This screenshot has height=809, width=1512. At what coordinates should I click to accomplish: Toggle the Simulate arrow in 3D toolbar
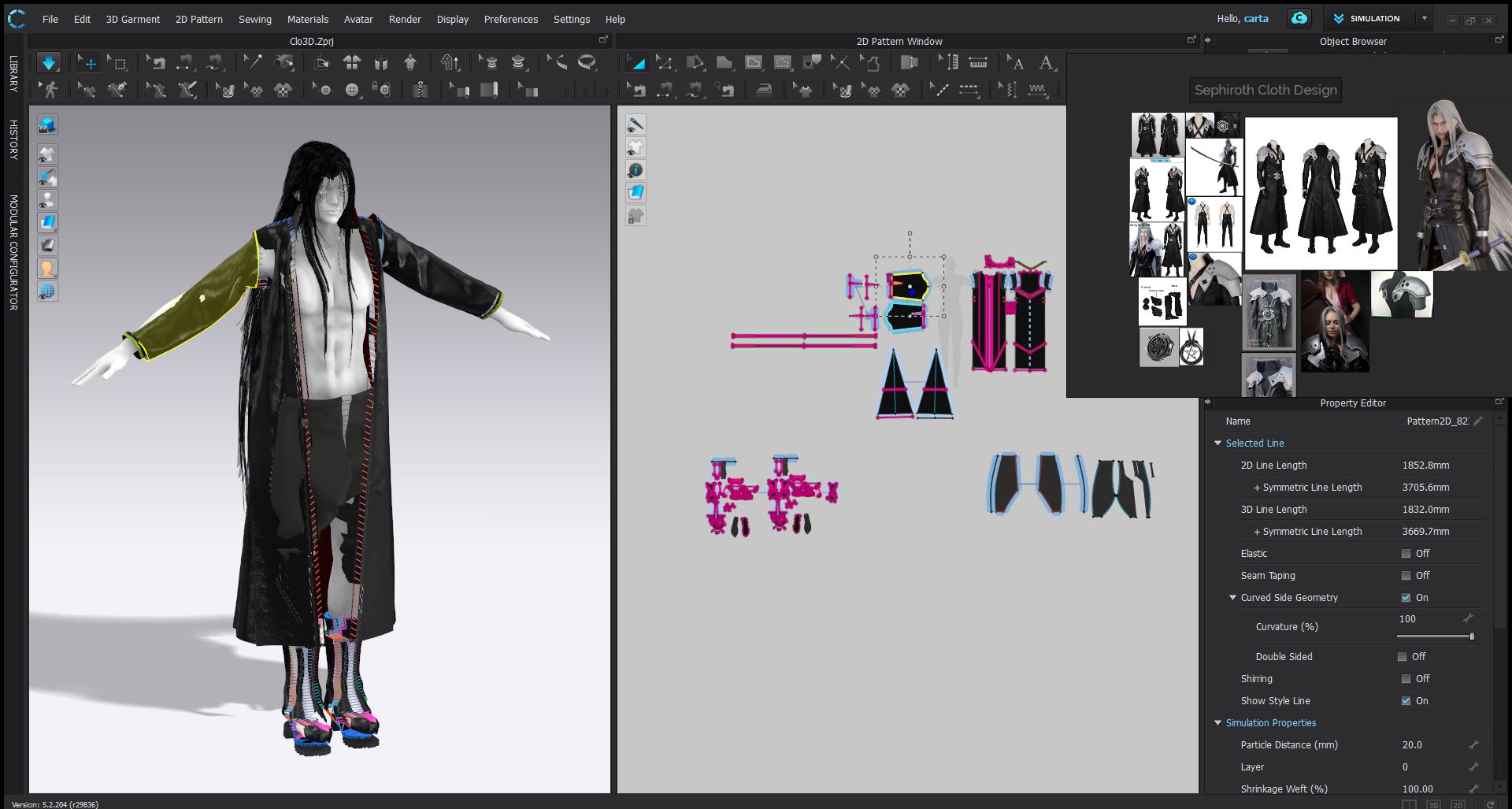49,63
